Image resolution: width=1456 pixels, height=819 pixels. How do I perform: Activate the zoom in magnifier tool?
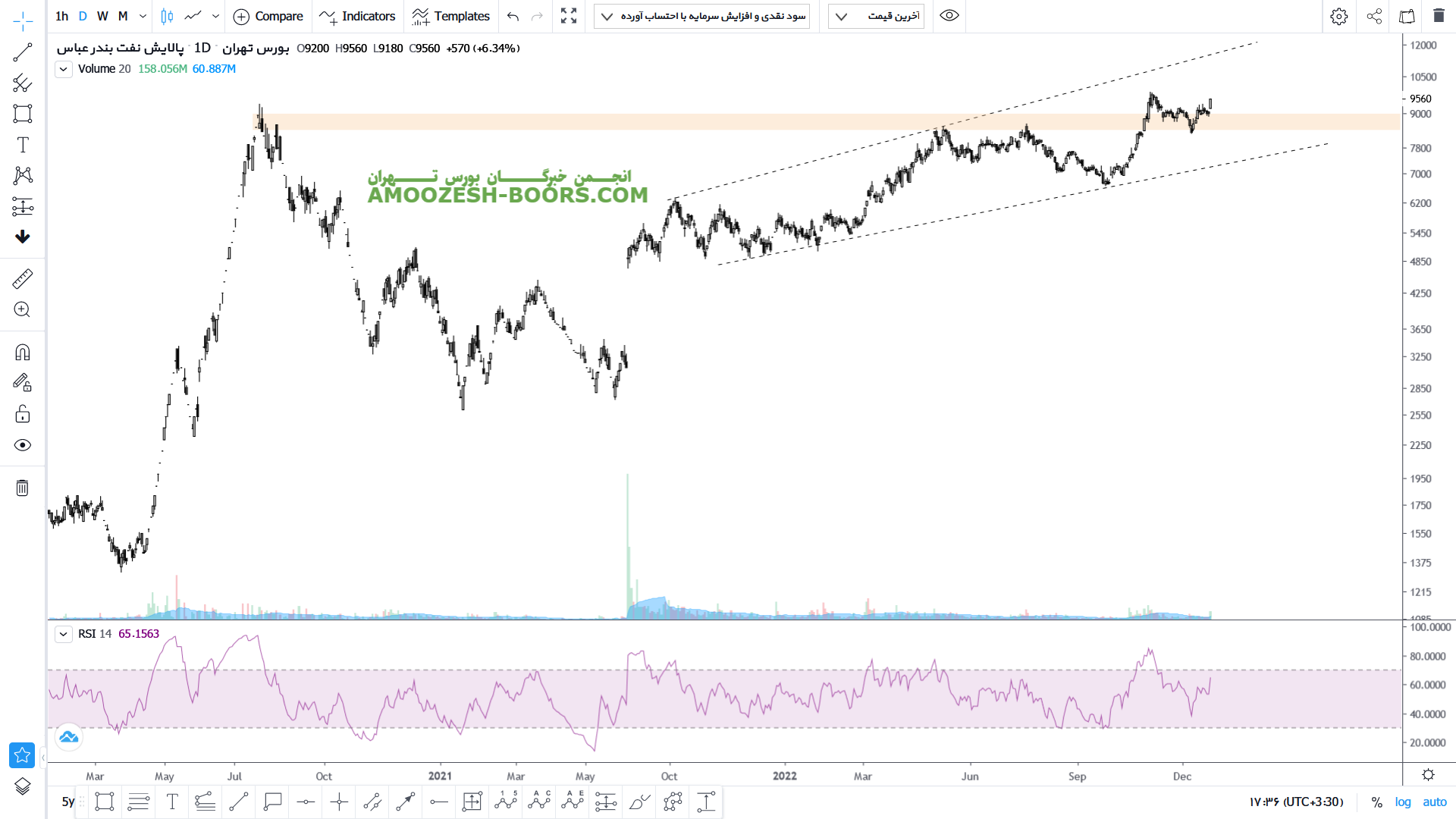point(23,309)
